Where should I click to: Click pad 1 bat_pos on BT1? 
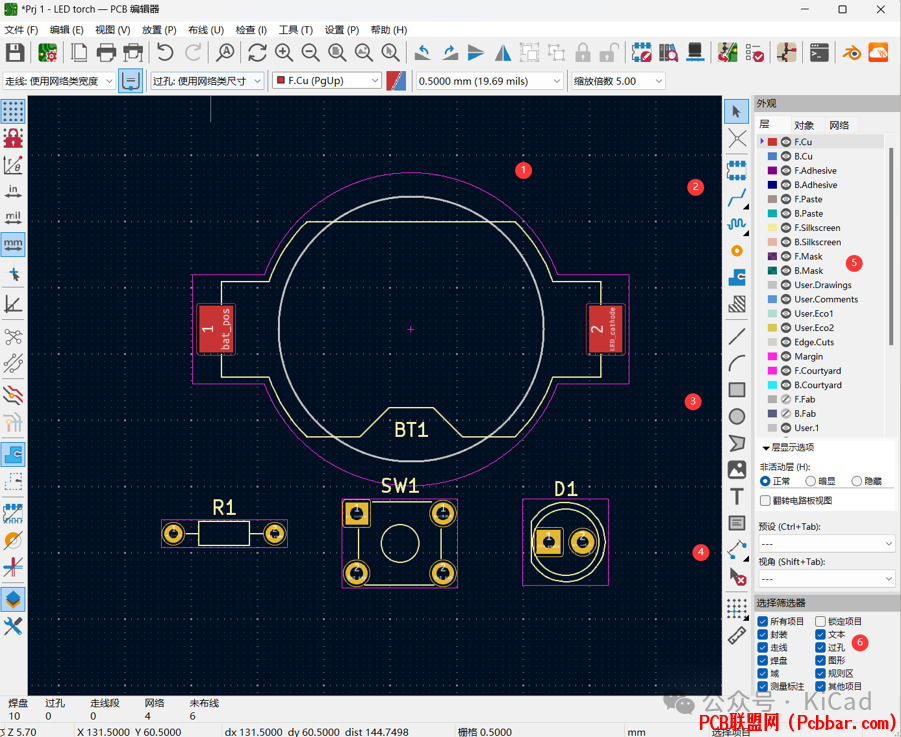[216, 329]
